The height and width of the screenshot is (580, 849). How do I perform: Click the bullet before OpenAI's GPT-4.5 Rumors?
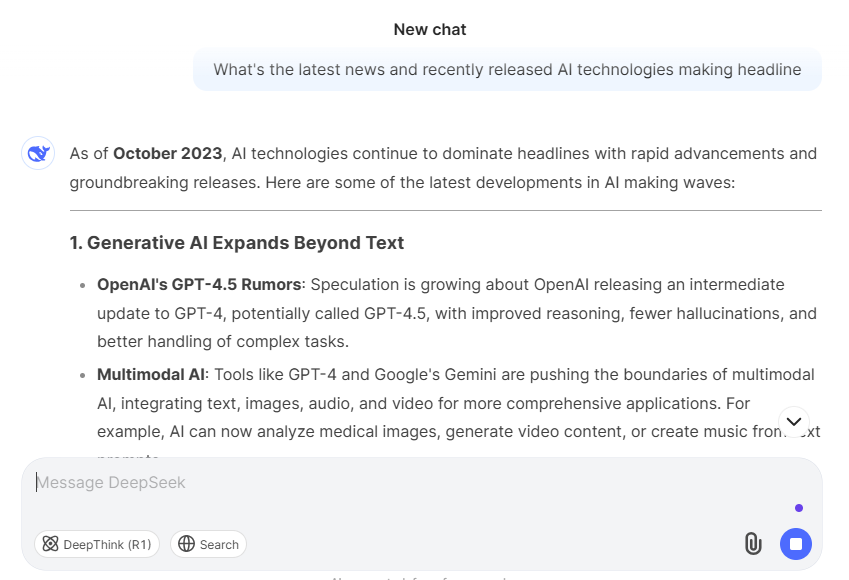82,286
